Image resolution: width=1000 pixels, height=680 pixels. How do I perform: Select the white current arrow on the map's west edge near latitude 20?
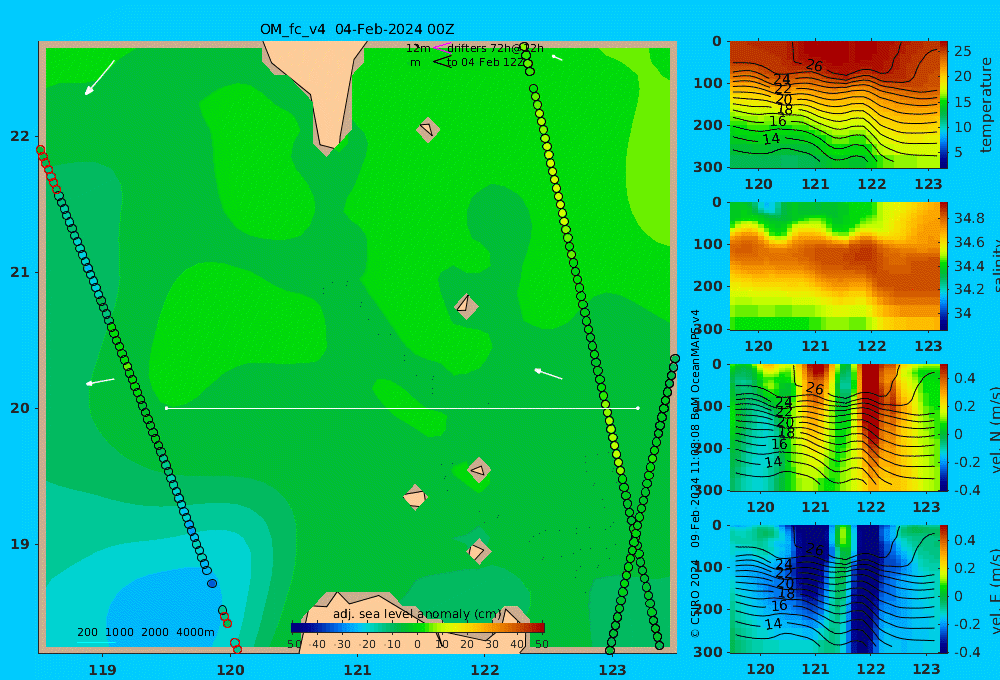pos(100,381)
